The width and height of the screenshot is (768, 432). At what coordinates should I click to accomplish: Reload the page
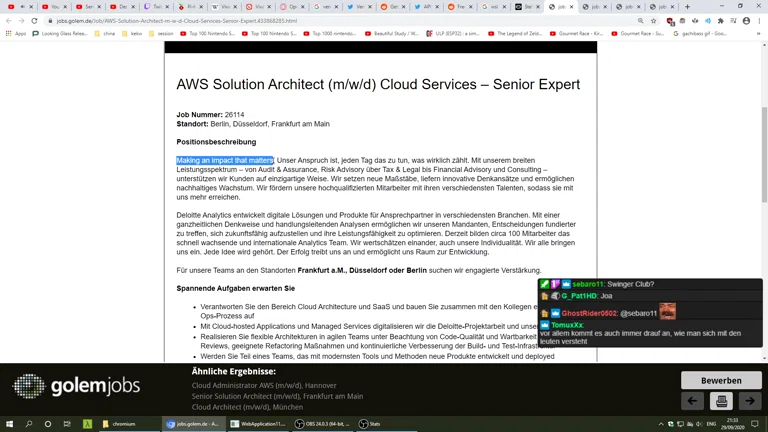[x=34, y=20]
